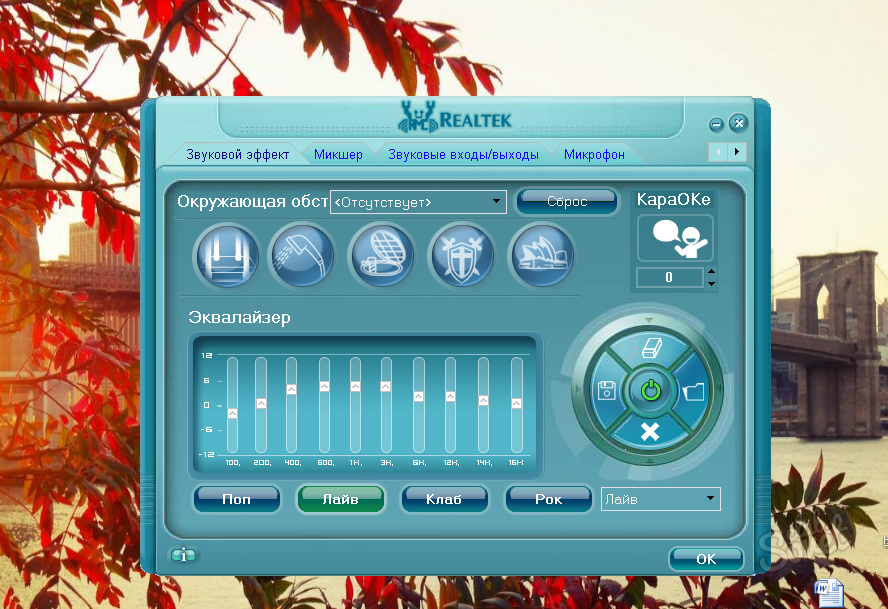Click the X icon on equalizer wheel
Viewport: 888px width, 609px height.
650,433
